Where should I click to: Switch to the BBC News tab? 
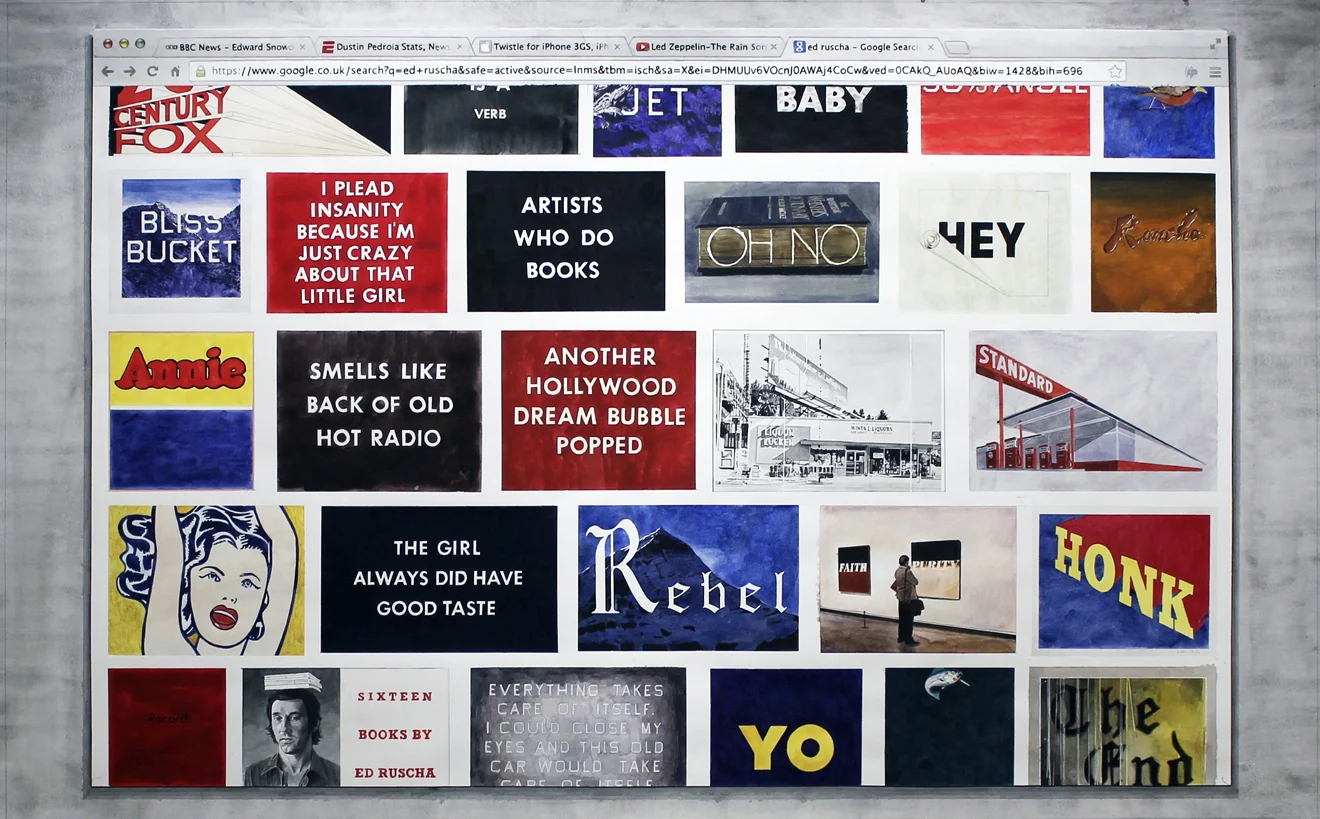(x=234, y=47)
